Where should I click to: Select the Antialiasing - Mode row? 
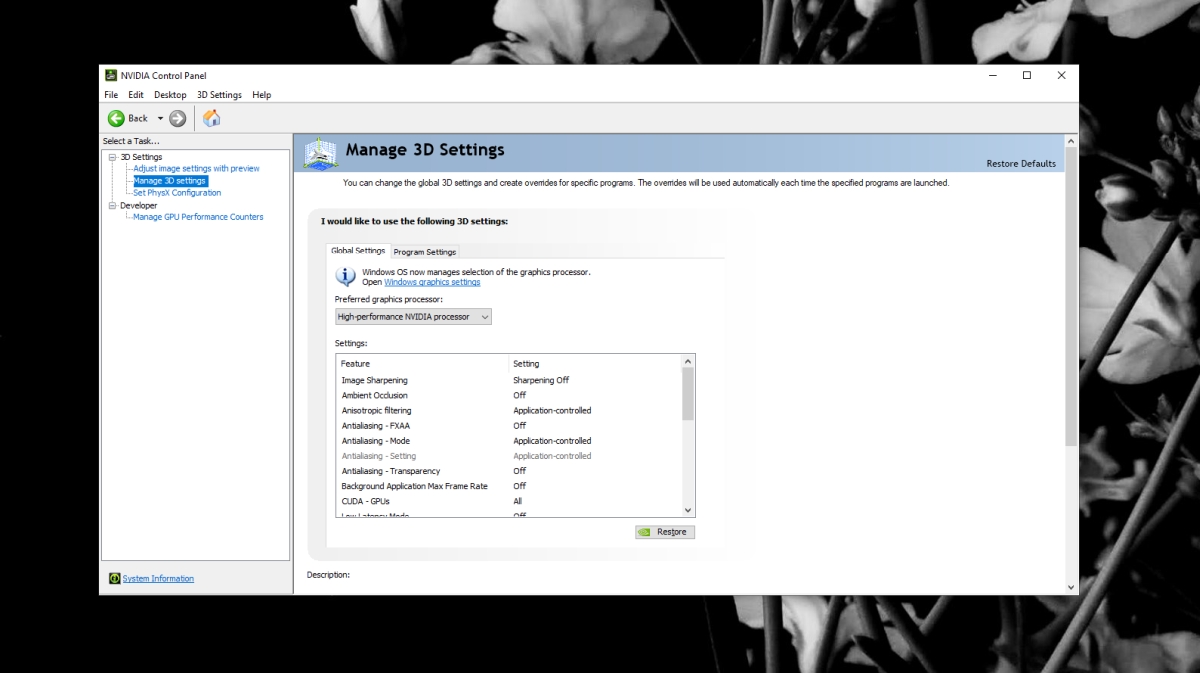509,440
